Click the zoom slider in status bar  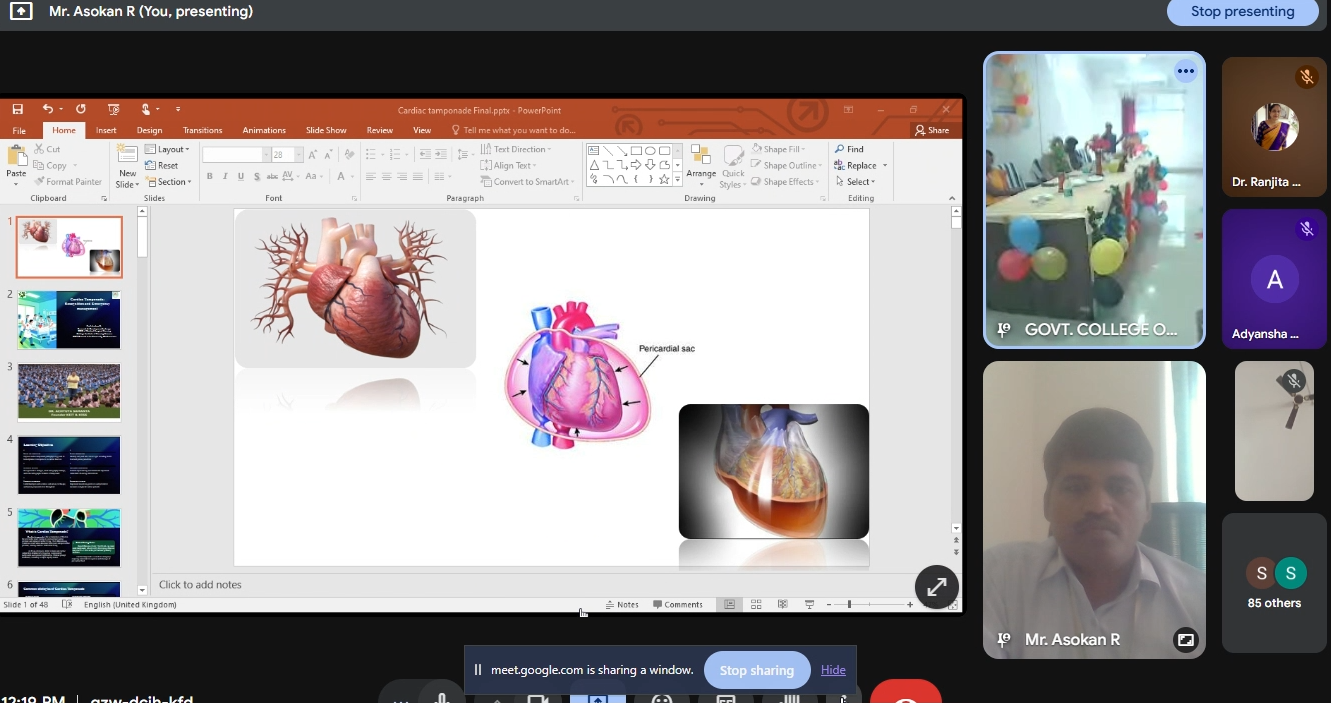(x=849, y=605)
